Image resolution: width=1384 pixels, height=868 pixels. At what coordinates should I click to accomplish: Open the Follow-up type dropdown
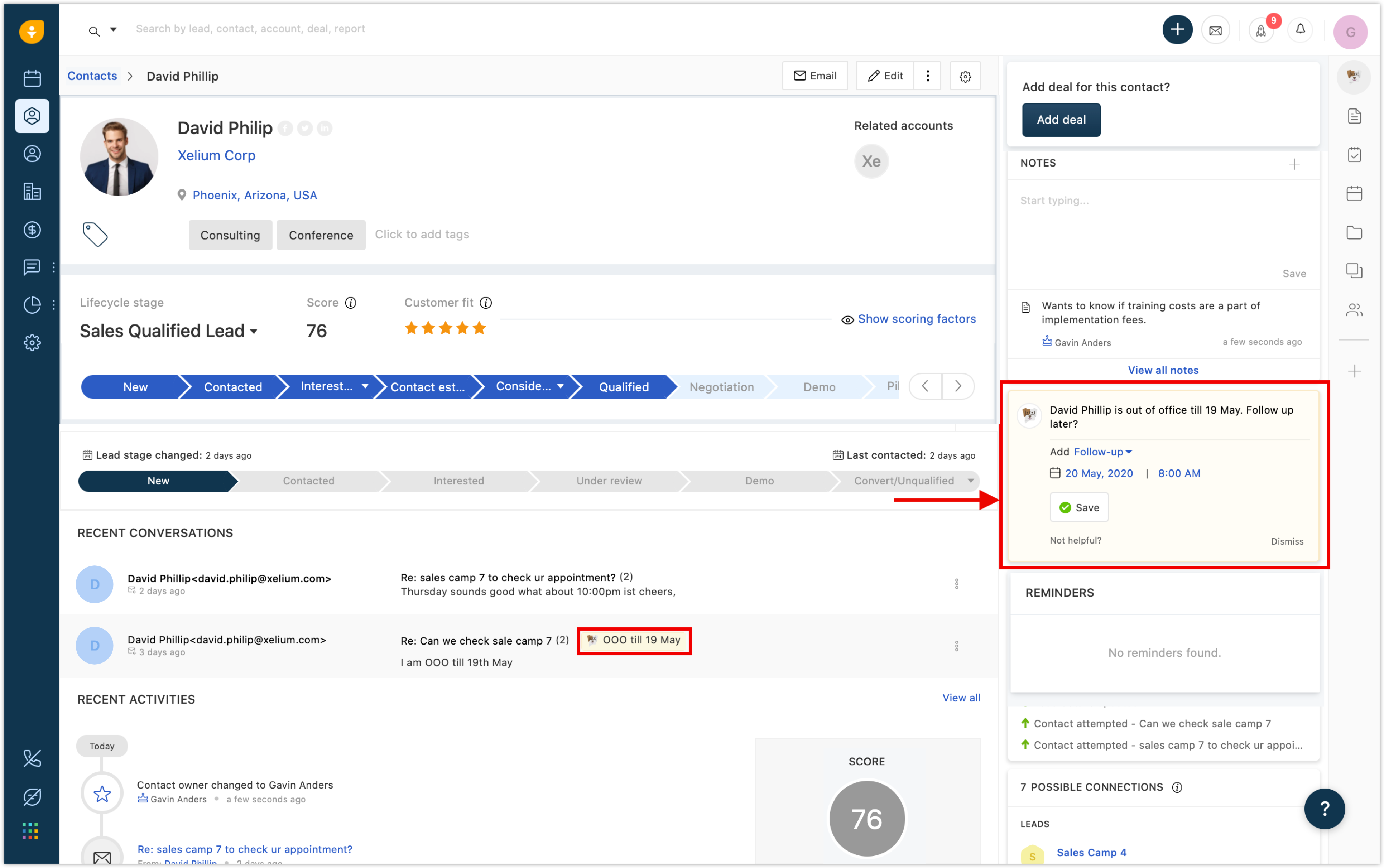pos(1103,452)
